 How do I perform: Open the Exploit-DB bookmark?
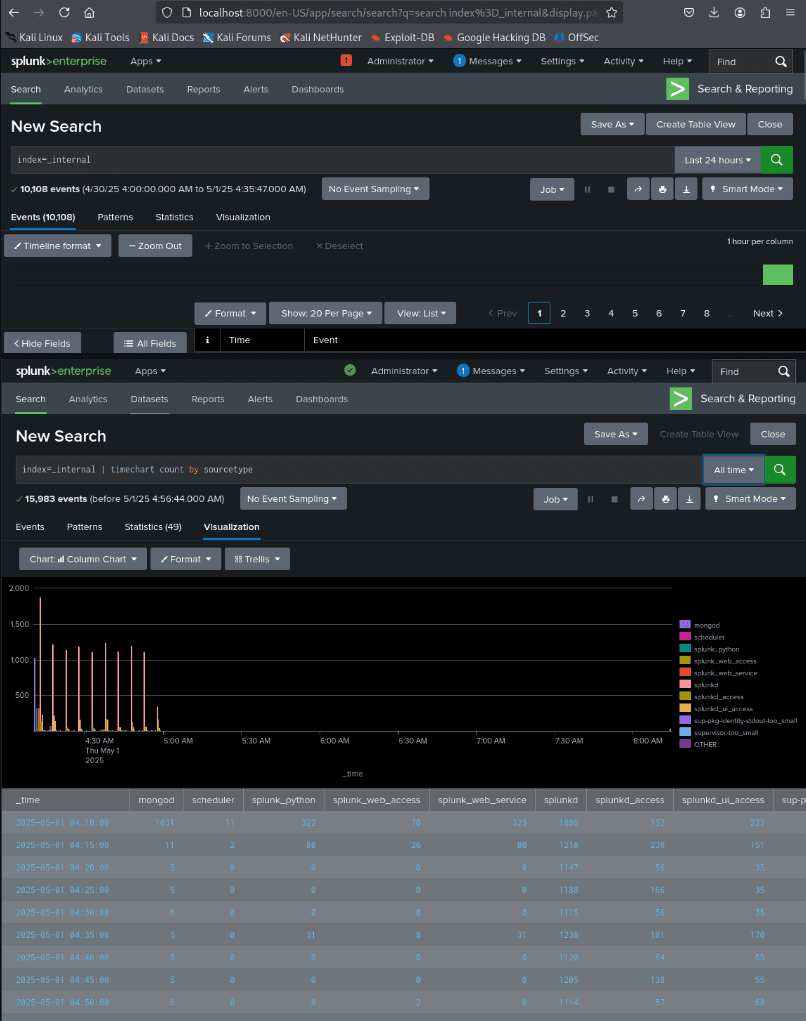403,37
